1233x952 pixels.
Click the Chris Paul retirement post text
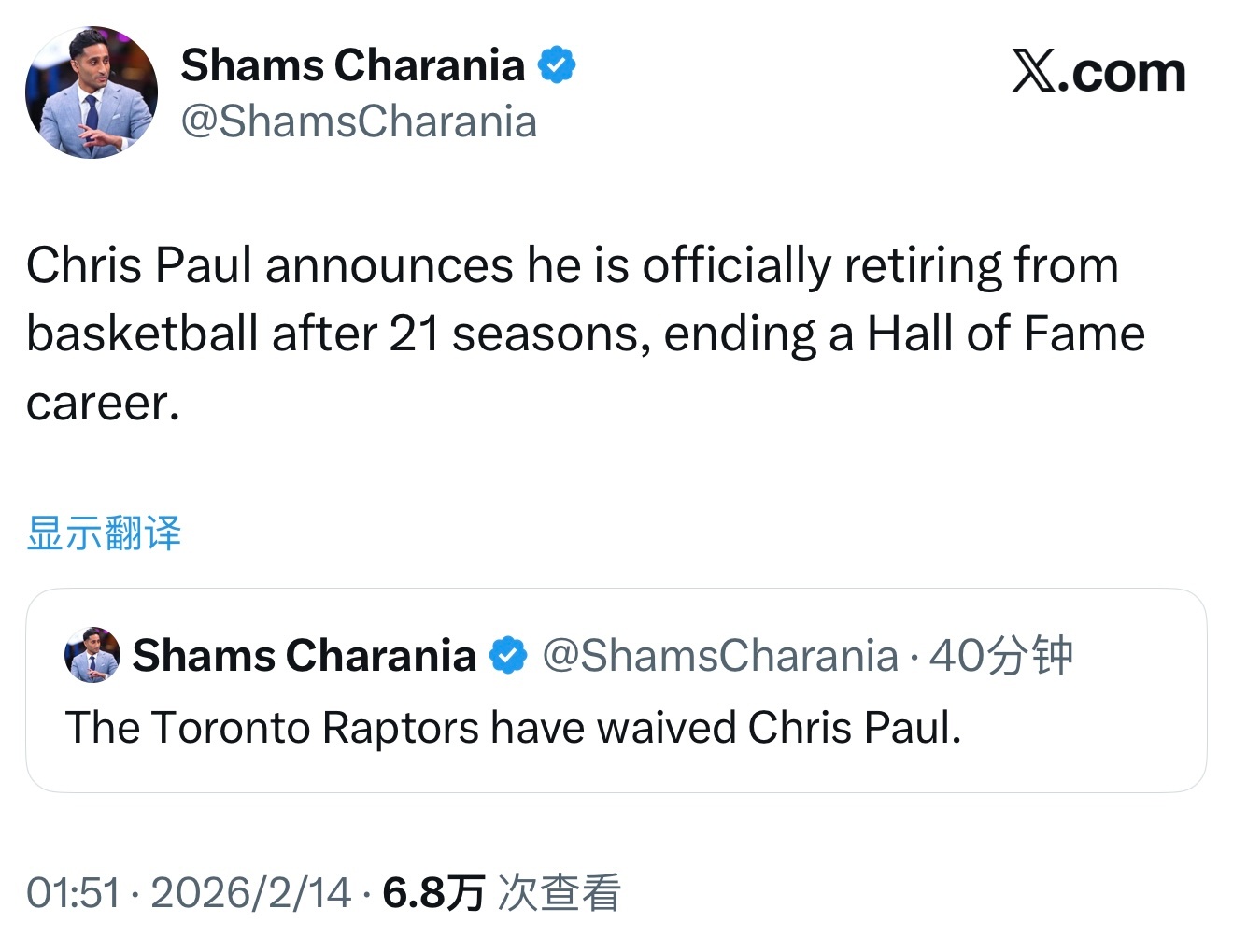point(572,334)
